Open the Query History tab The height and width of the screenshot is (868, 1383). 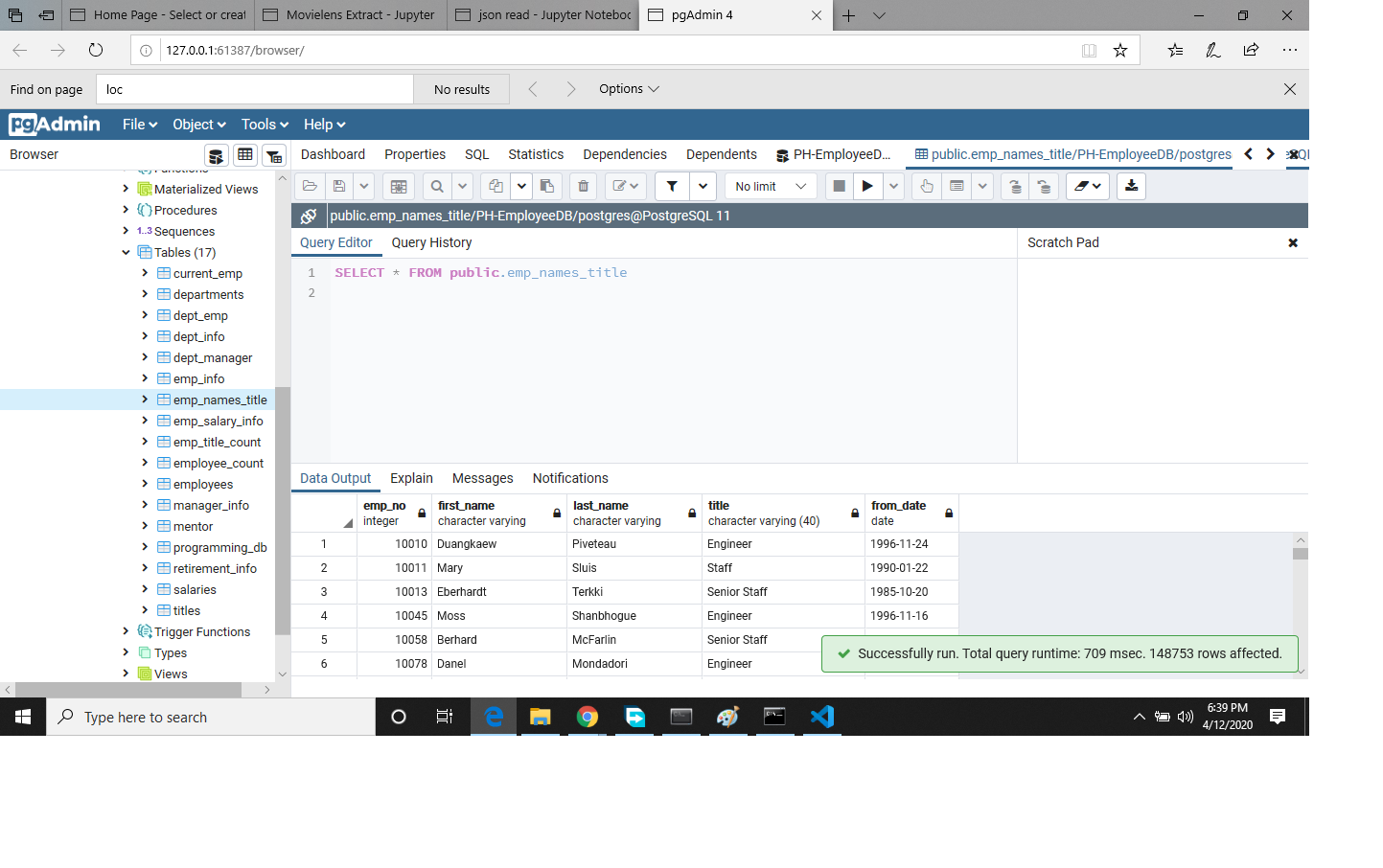point(431,242)
